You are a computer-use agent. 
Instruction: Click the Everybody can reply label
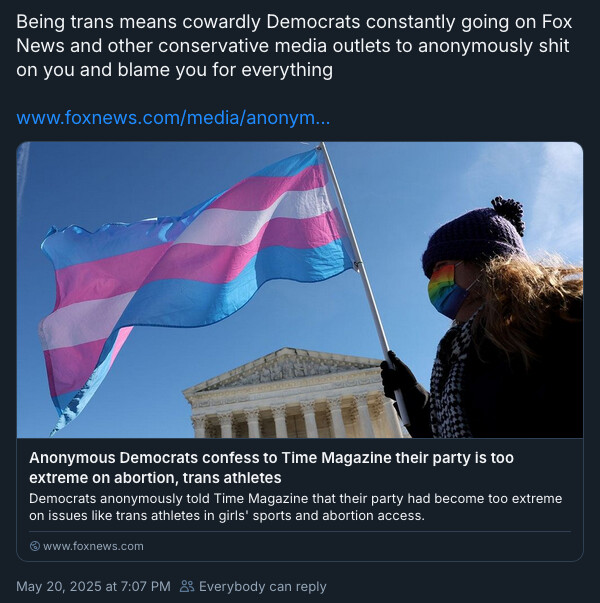262,586
